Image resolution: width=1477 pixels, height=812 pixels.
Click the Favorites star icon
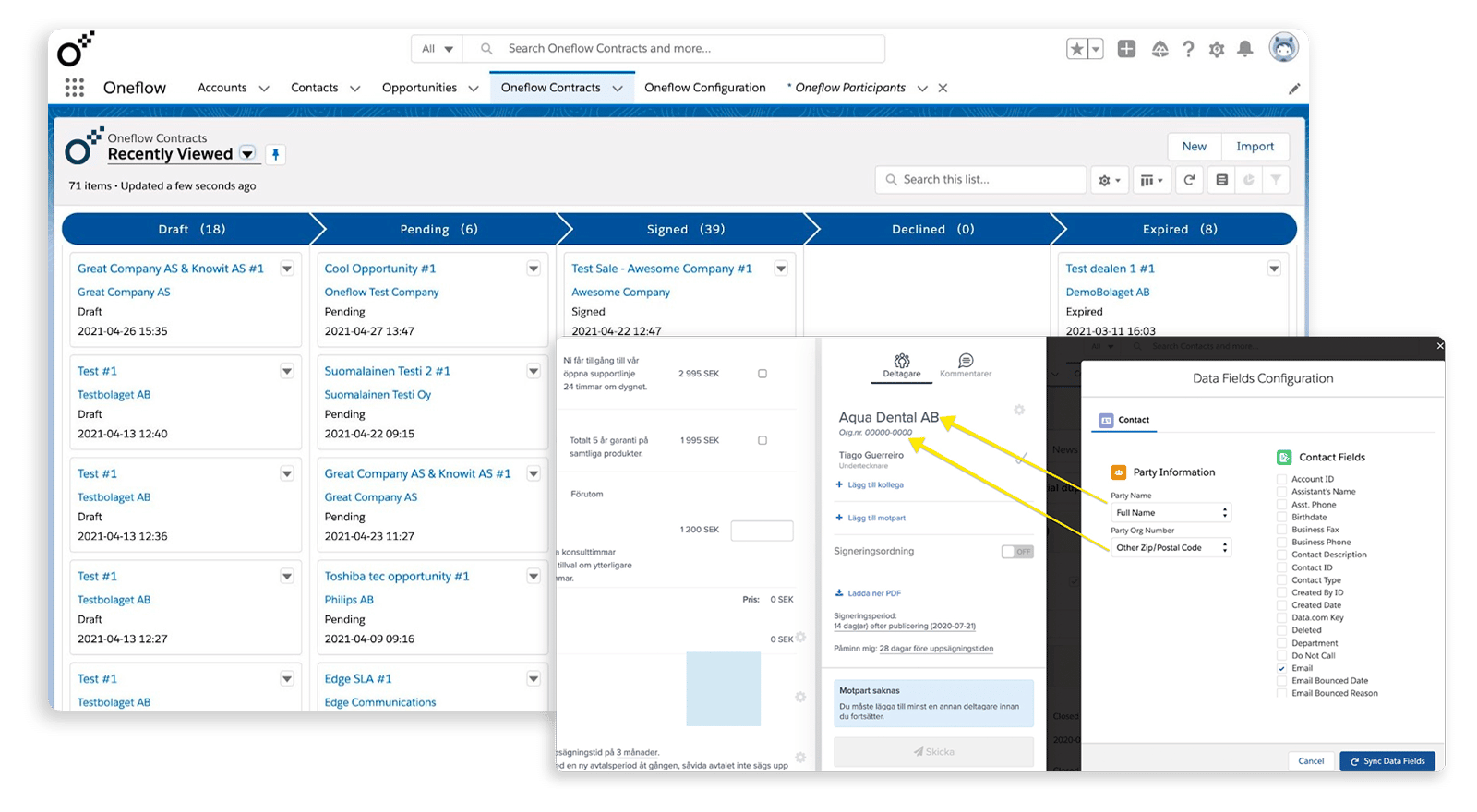(x=1076, y=49)
